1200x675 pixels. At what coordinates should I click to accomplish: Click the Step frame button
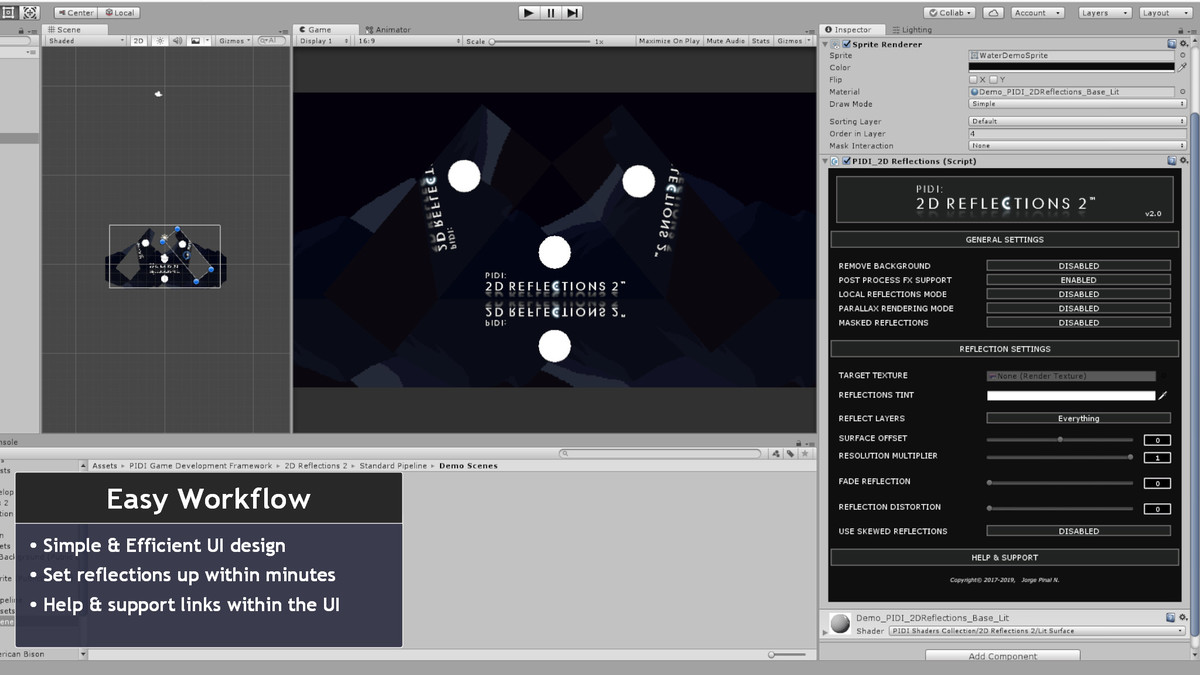click(x=573, y=13)
